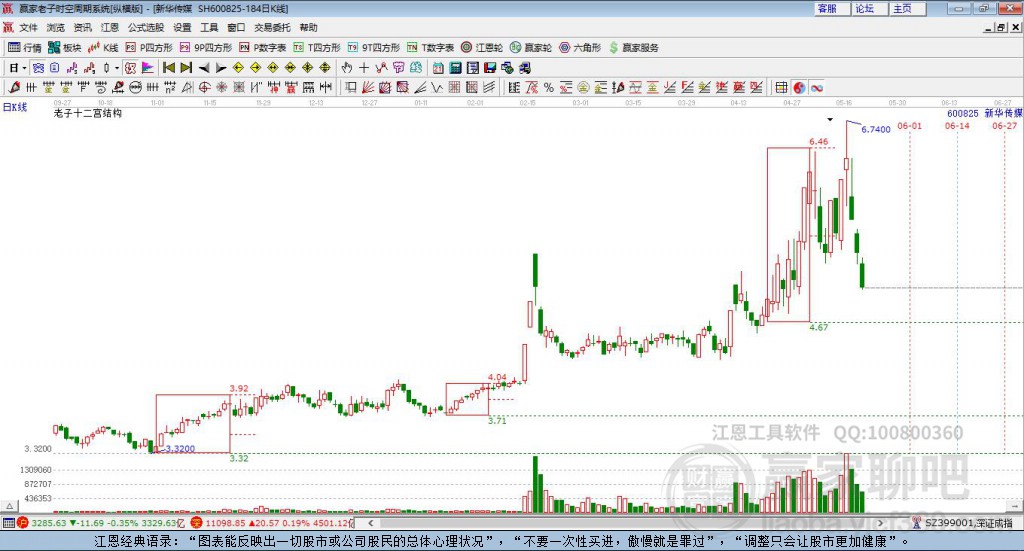
Task: Open the 江恩 menu
Action: pyautogui.click(x=110, y=27)
